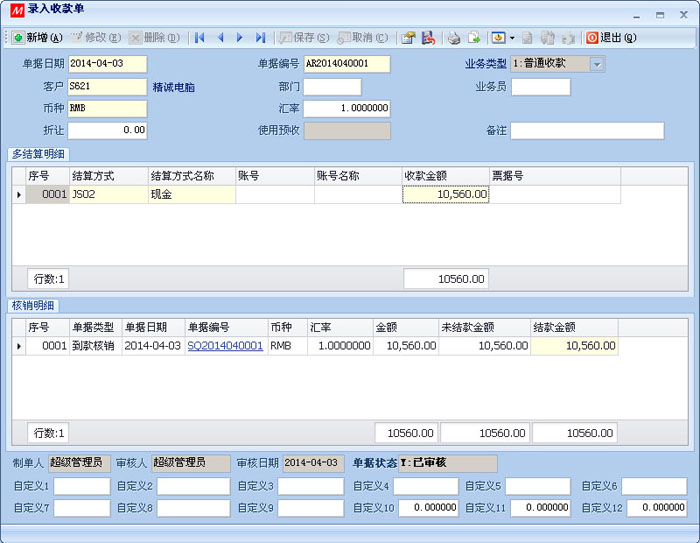Open the 业务类型 dropdown arrow
This screenshot has height=543, width=700.
pos(597,64)
